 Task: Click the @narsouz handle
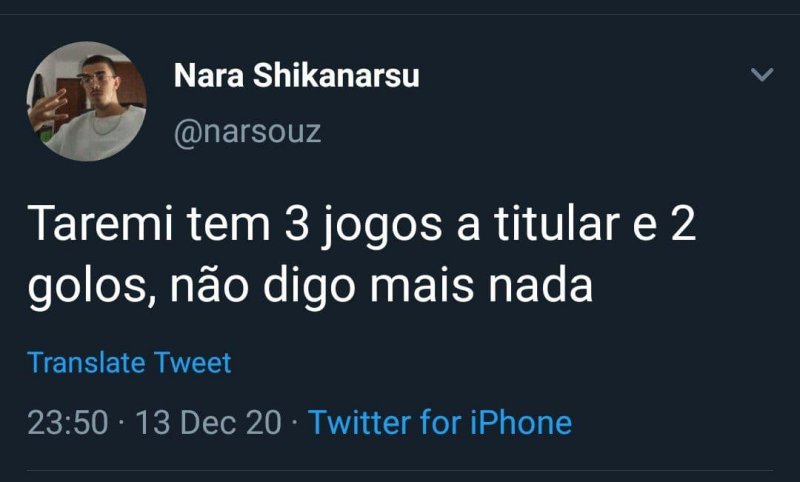(x=248, y=131)
